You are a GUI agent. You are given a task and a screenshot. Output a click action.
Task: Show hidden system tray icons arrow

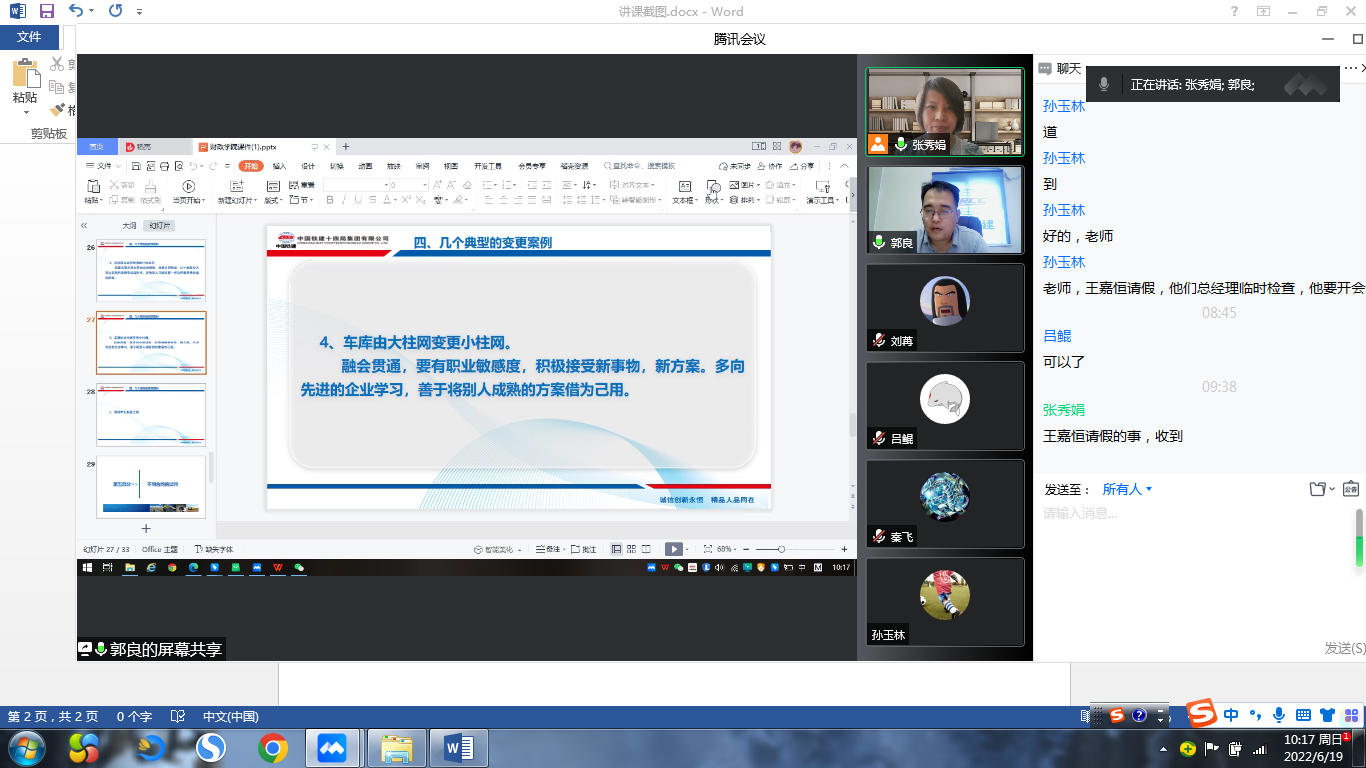click(1164, 748)
